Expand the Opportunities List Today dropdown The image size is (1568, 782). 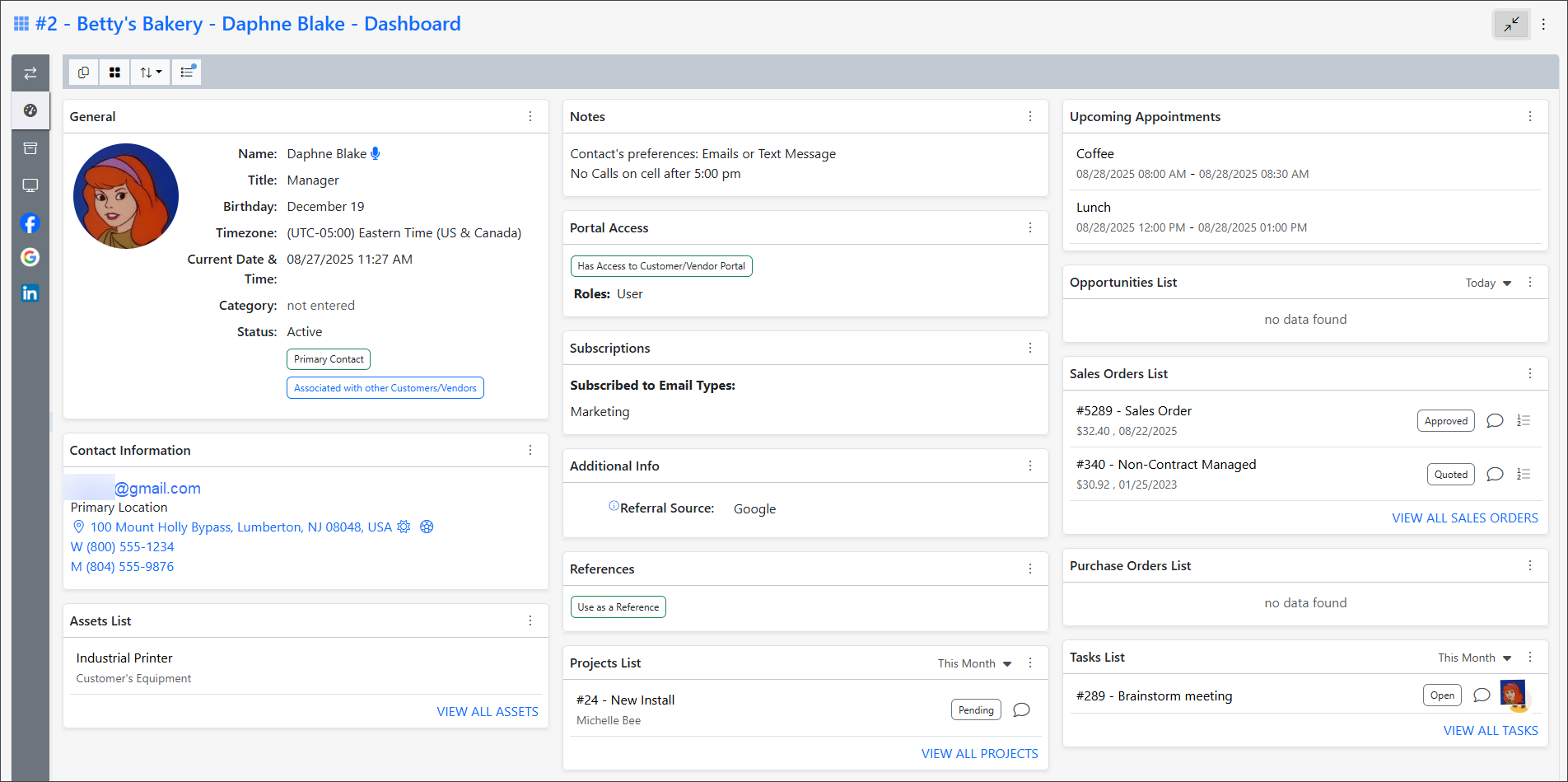click(x=1488, y=283)
